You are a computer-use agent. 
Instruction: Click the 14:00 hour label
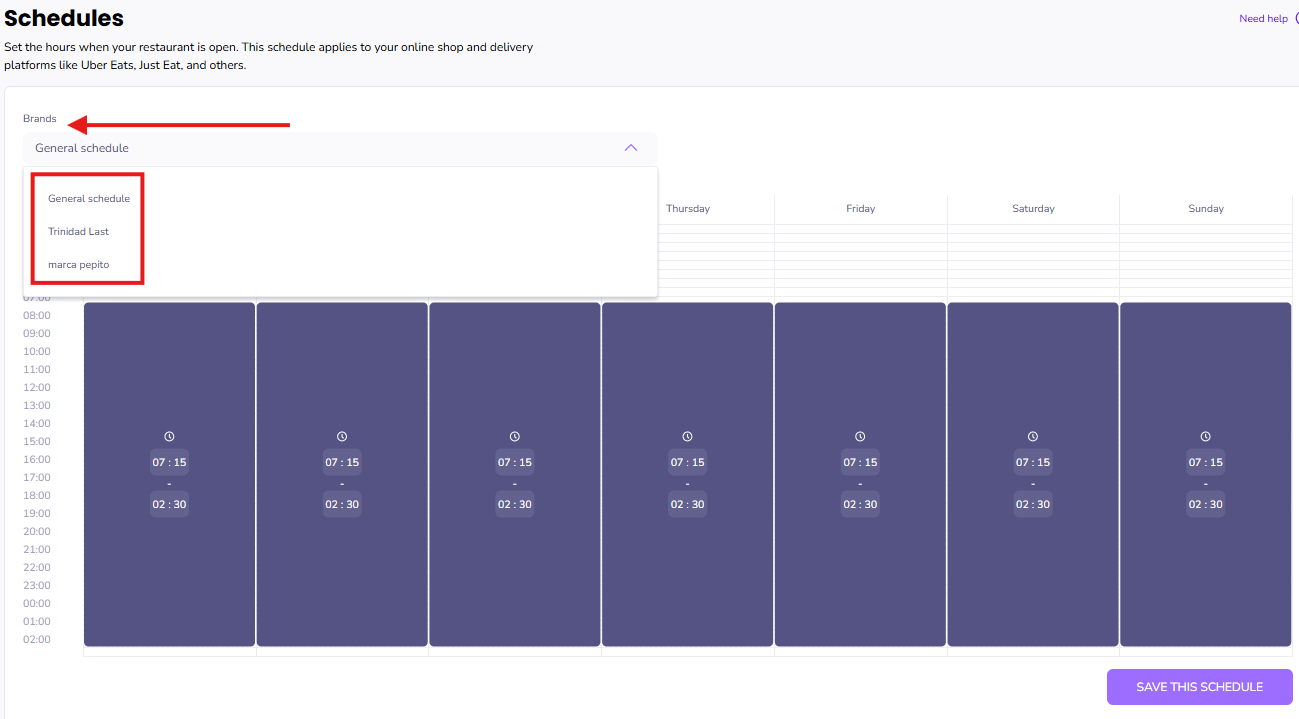tap(37, 423)
